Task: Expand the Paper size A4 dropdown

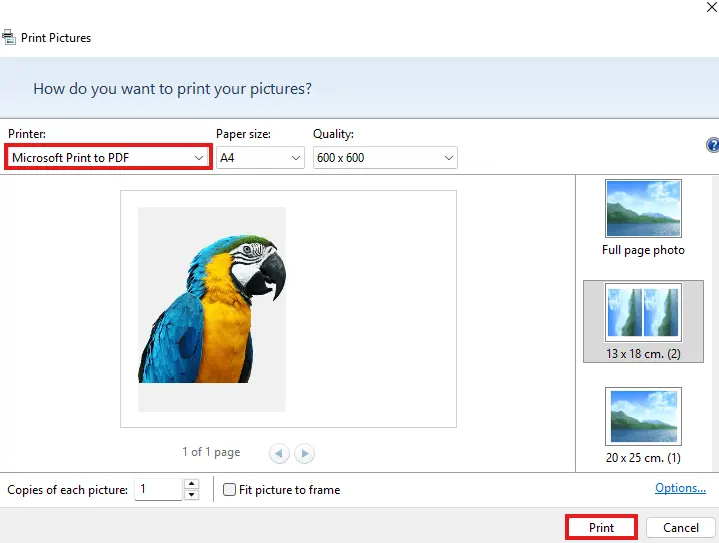Action: coord(260,157)
